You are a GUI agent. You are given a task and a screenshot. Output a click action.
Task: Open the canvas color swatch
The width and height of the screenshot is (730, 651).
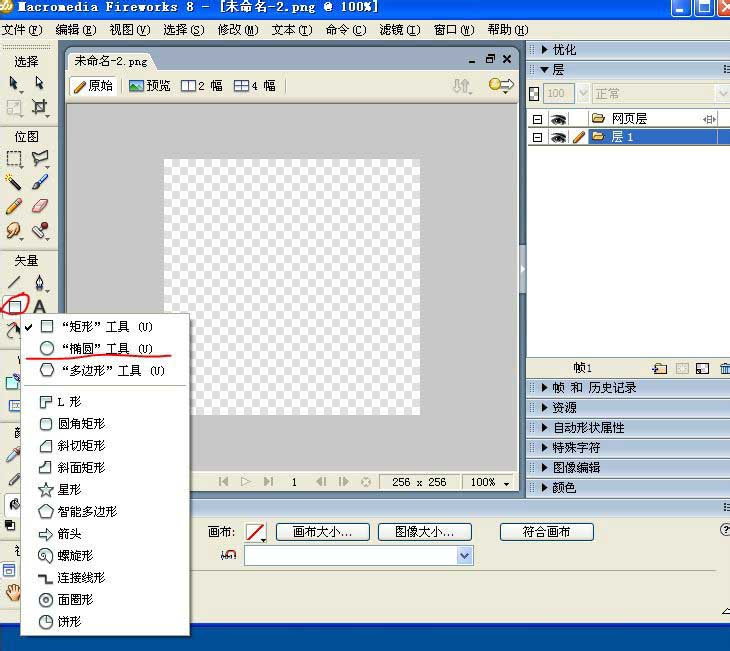255,532
